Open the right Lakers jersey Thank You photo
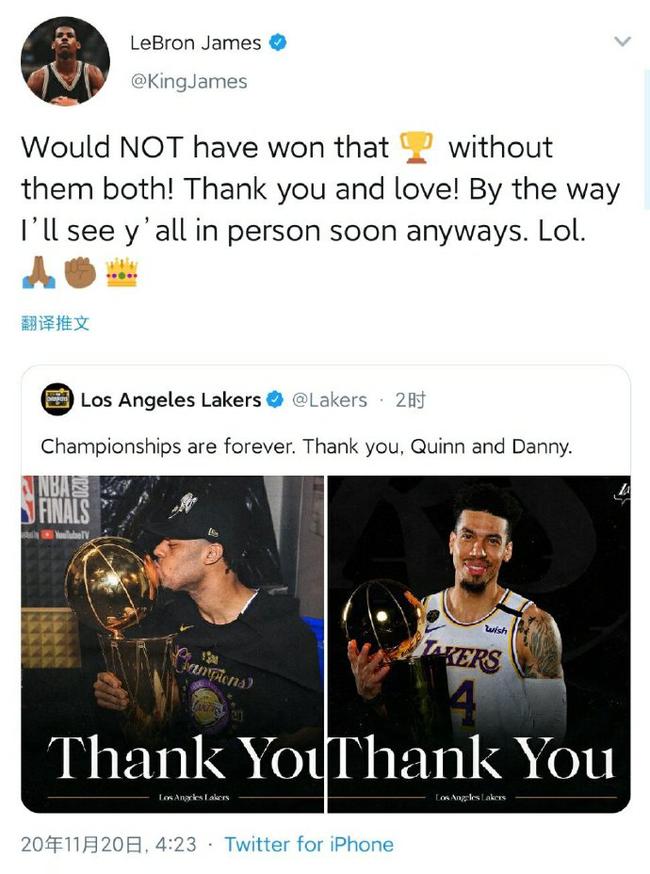650x874 pixels. (479, 644)
